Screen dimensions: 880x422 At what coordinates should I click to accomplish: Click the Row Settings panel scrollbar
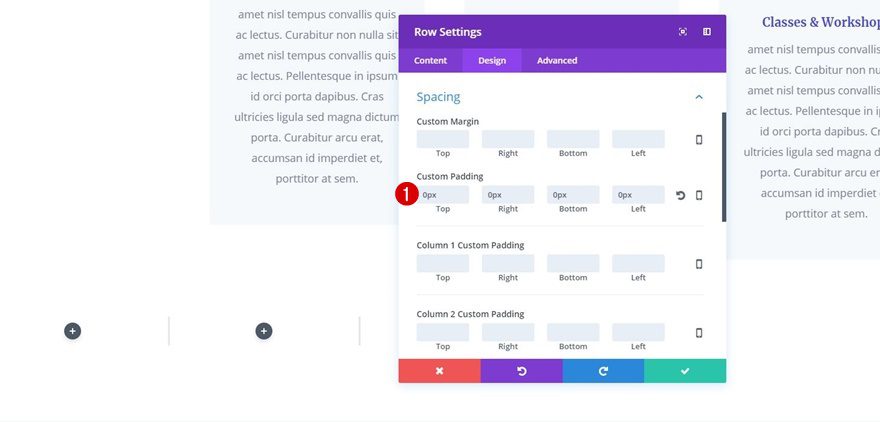coord(724,167)
